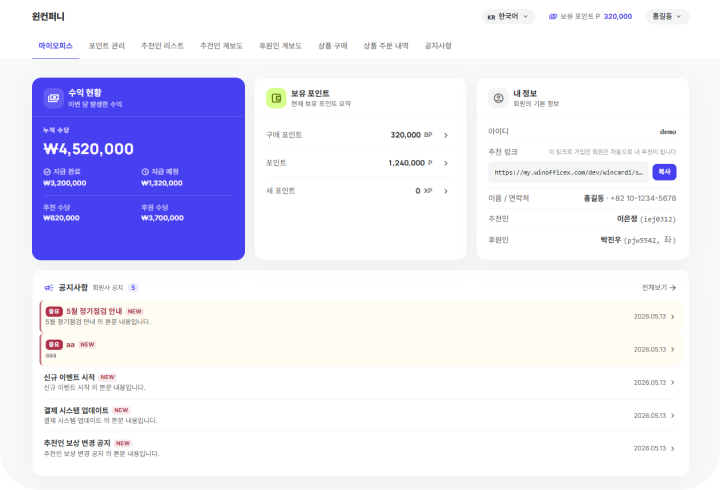
Task: Go to the 공지사항 tab in navigation
Action: pyautogui.click(x=438, y=46)
